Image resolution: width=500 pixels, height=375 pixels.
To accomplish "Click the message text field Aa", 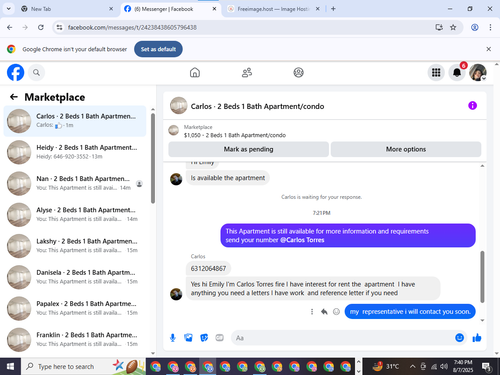I will 343,338.
